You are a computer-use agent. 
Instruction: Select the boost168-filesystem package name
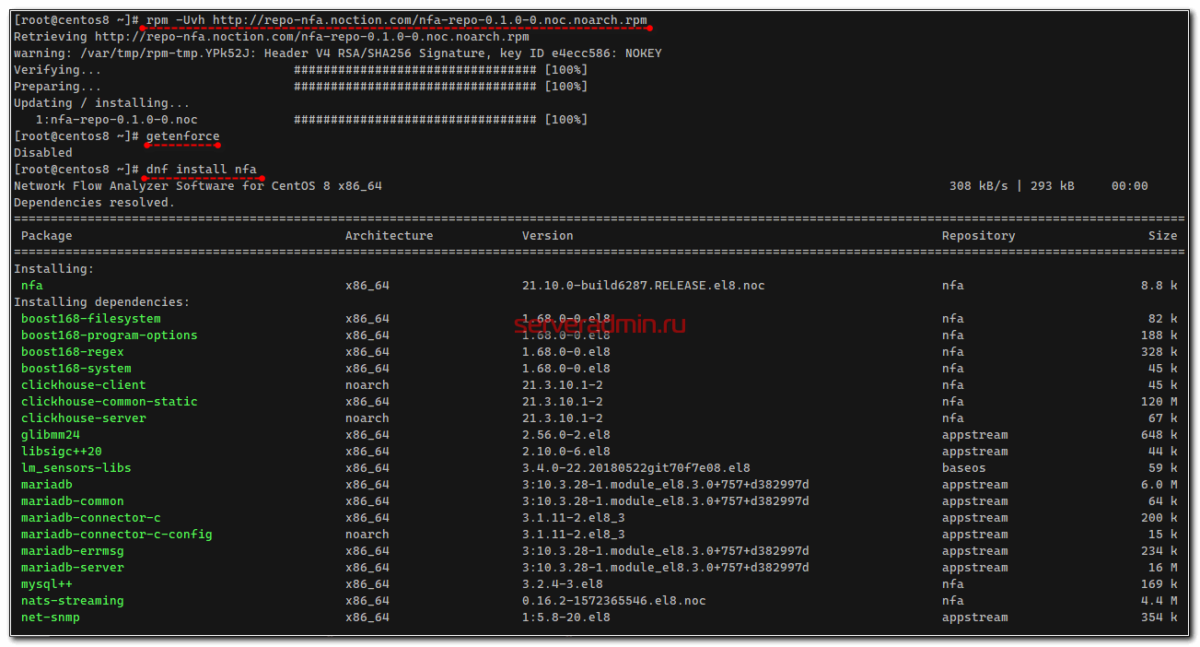pyautogui.click(x=90, y=319)
